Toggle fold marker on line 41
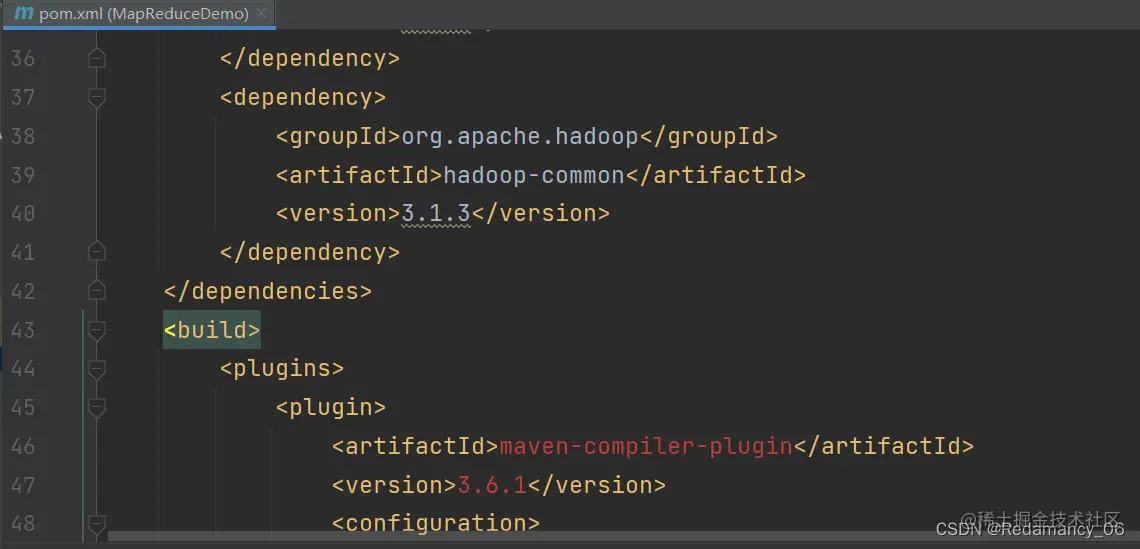Screen dimensions: 1140x549 point(97,252)
